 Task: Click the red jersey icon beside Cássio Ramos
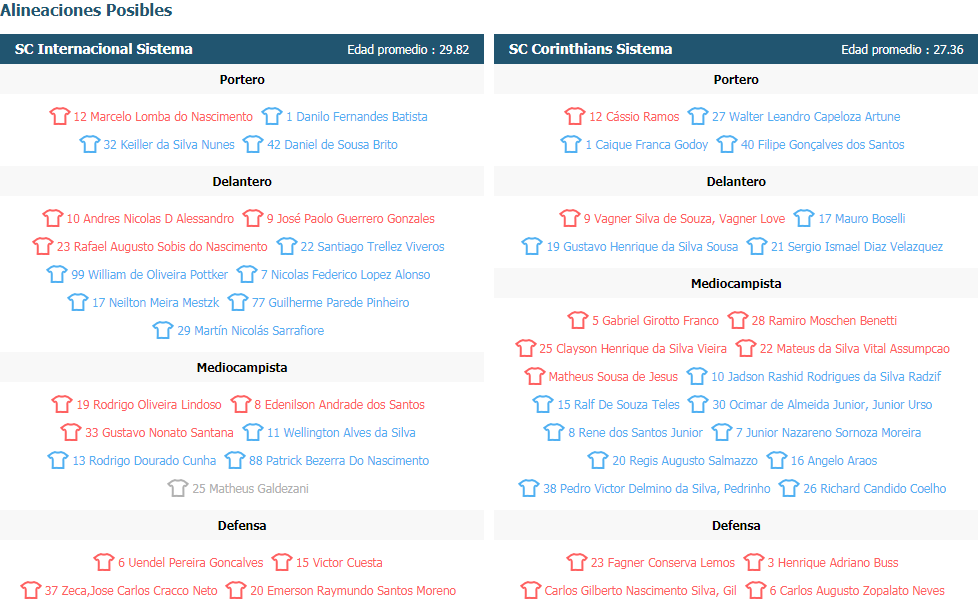pyautogui.click(x=575, y=116)
